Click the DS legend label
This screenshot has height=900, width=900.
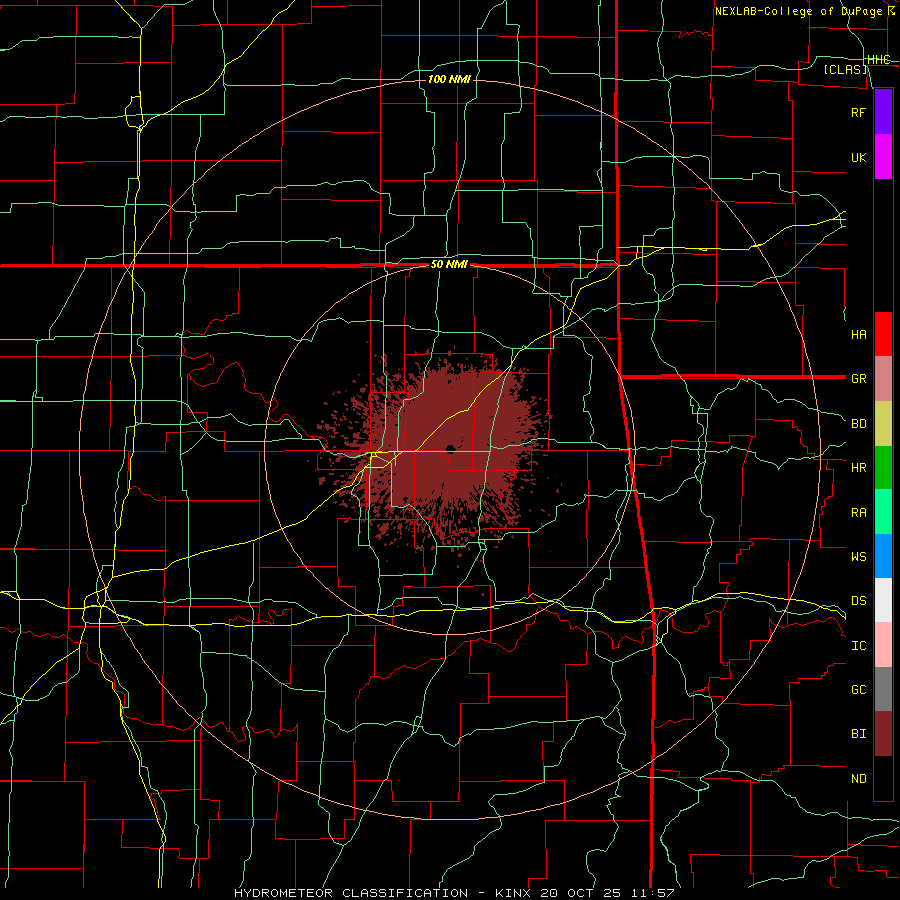[858, 601]
